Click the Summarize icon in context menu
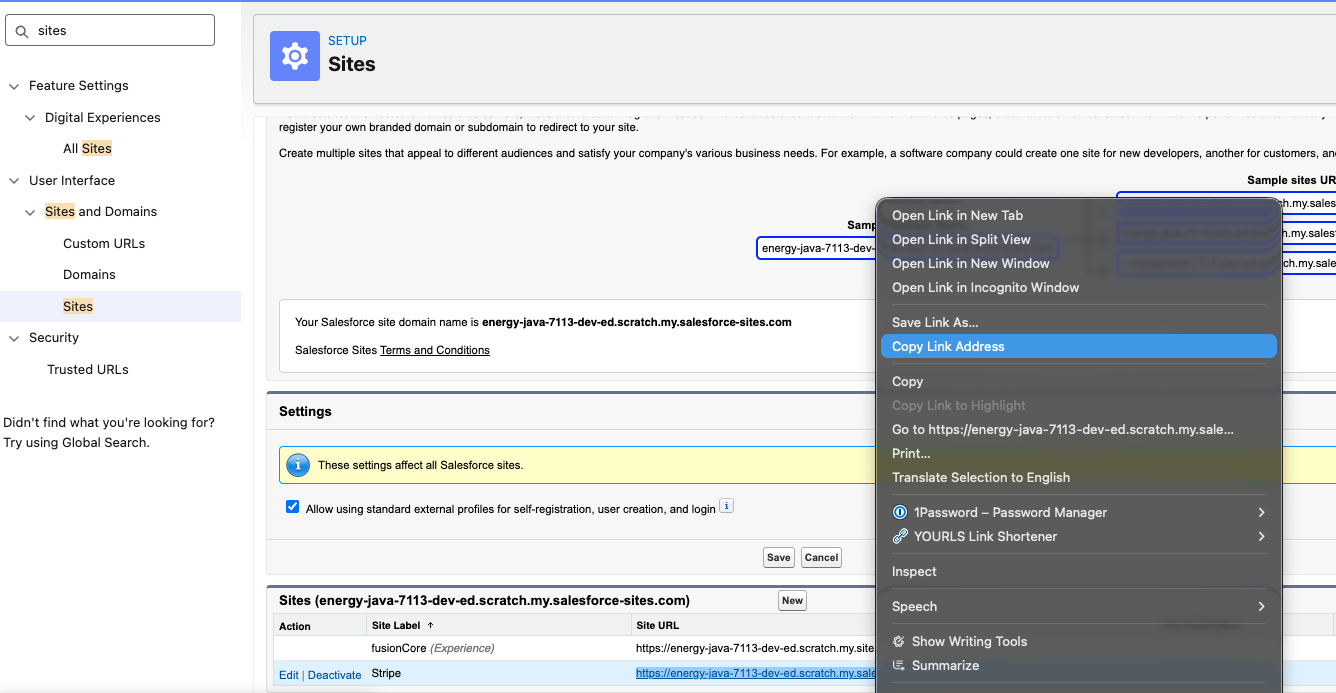Viewport: 1336px width, 693px height. pyautogui.click(x=900, y=665)
